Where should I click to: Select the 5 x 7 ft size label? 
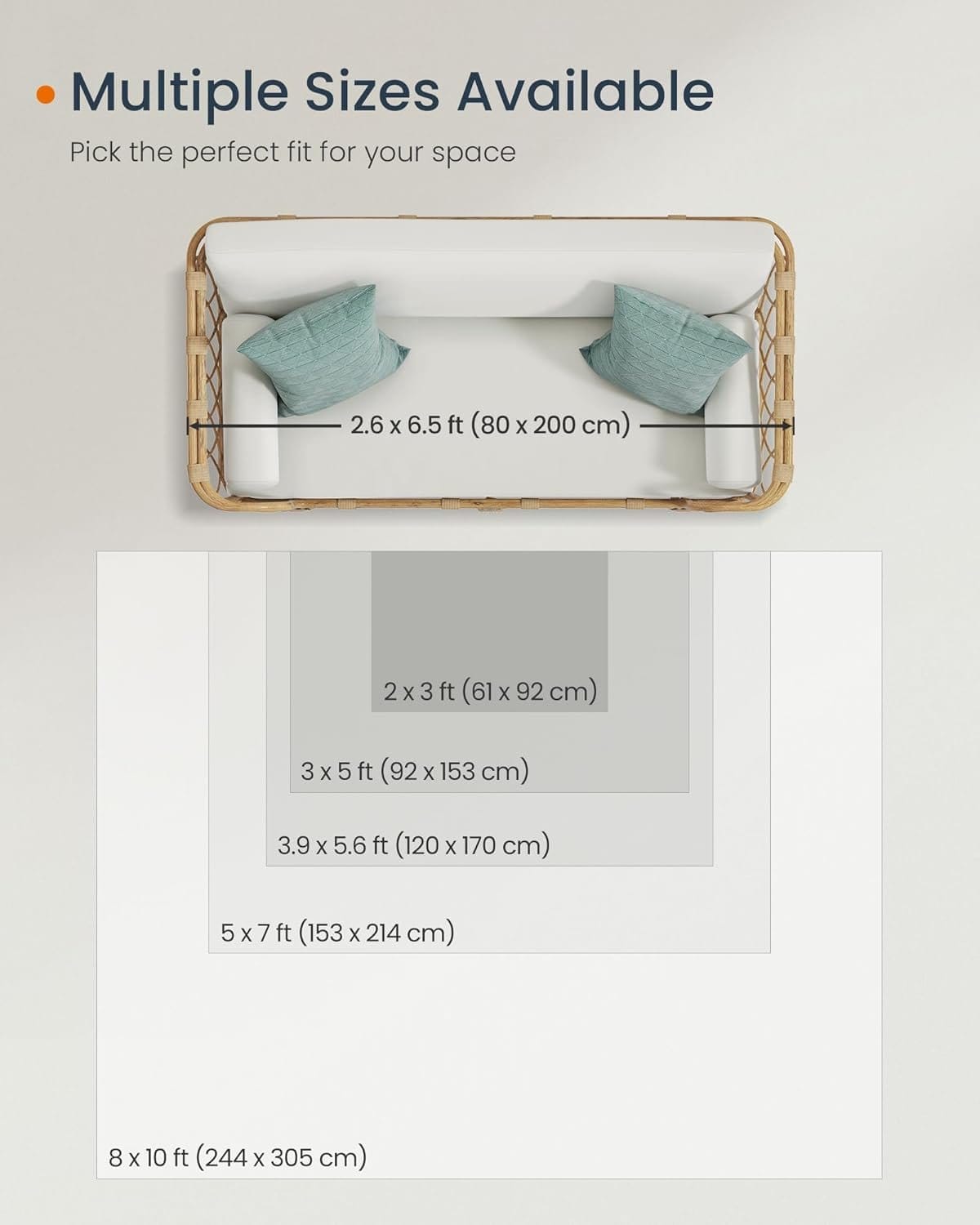tap(337, 933)
